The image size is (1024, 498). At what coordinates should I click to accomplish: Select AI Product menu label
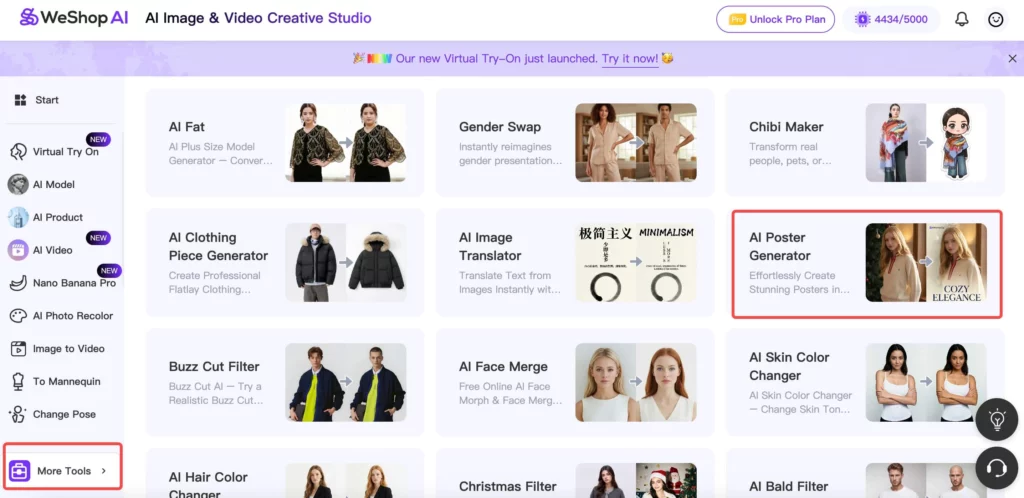pos(57,217)
